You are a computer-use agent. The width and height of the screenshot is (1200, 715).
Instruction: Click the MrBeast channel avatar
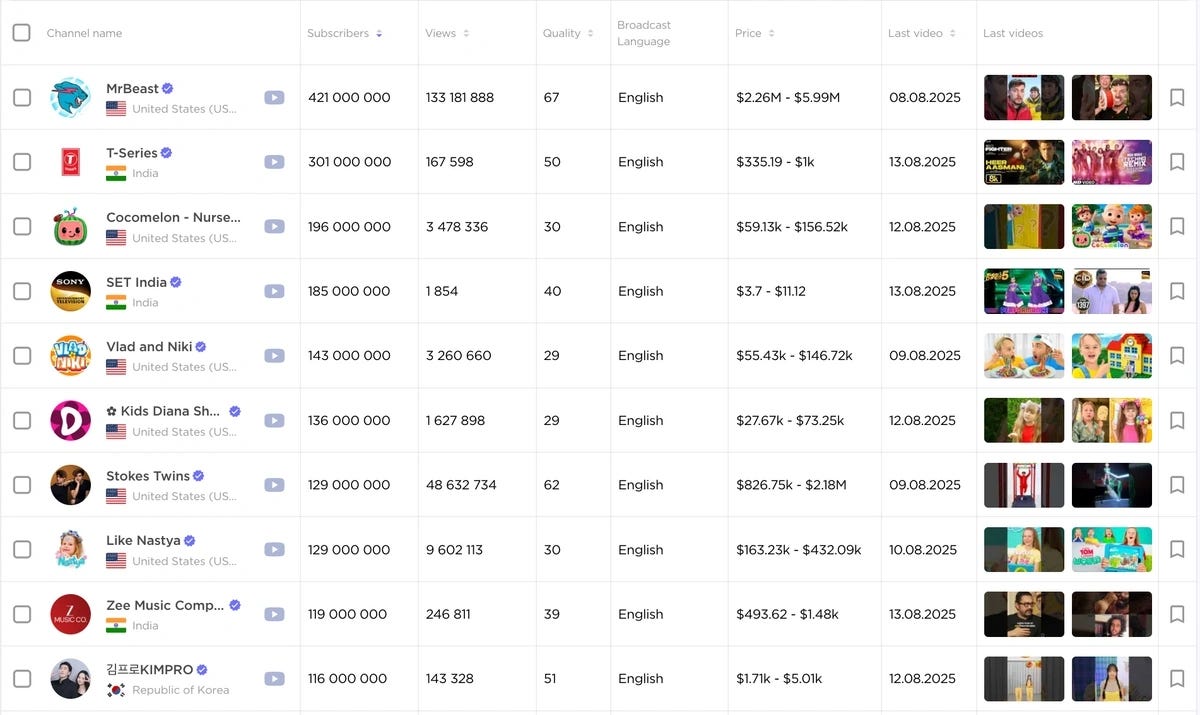coord(70,97)
